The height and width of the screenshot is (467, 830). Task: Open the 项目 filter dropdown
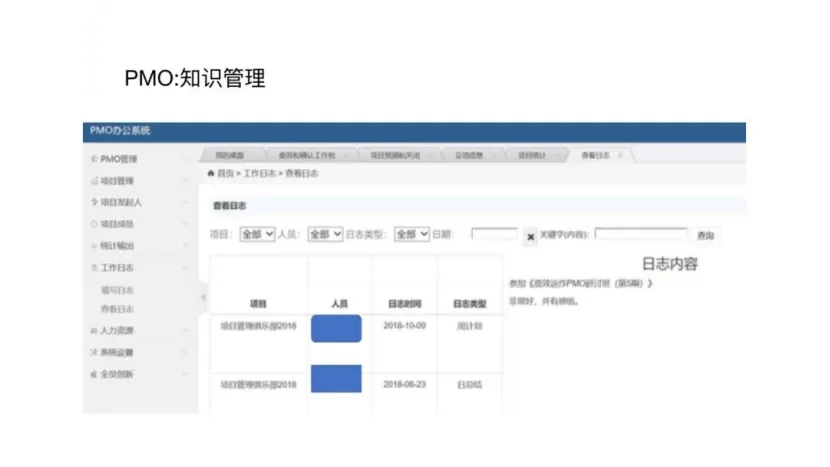click(257, 234)
